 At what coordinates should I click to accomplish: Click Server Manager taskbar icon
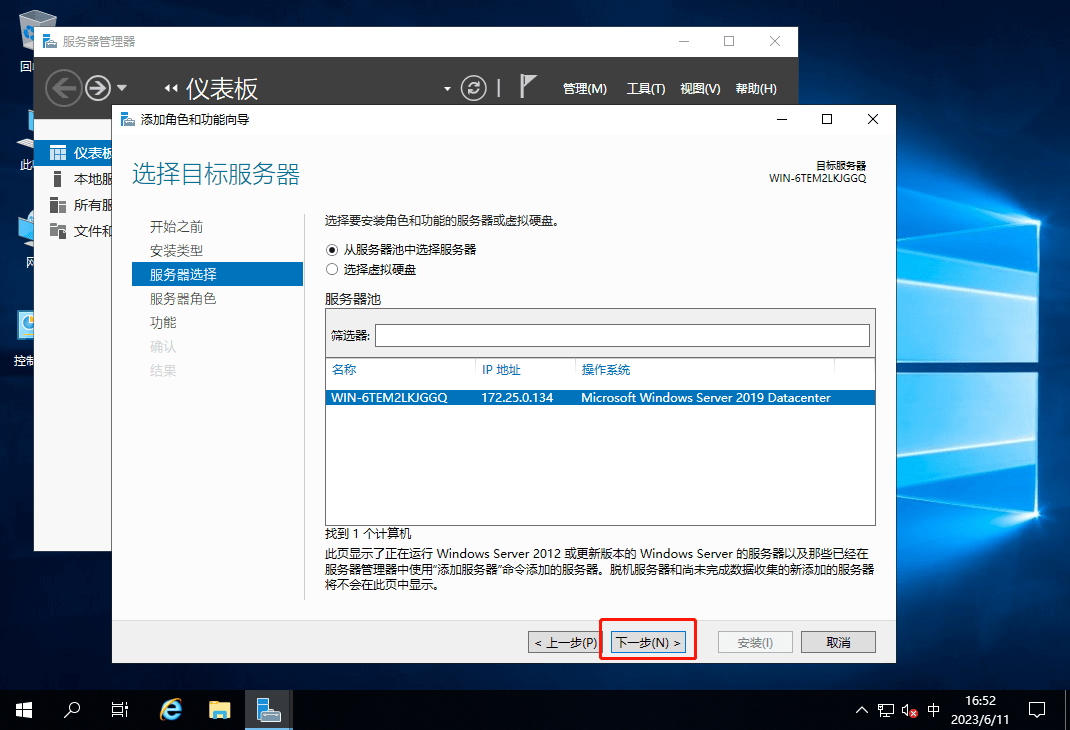(x=269, y=710)
